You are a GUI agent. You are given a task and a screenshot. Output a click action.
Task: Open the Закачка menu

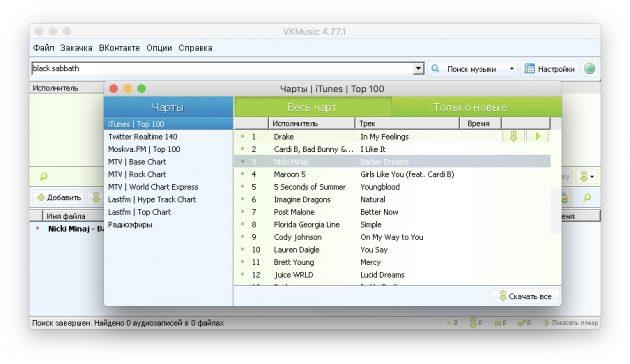[76, 48]
